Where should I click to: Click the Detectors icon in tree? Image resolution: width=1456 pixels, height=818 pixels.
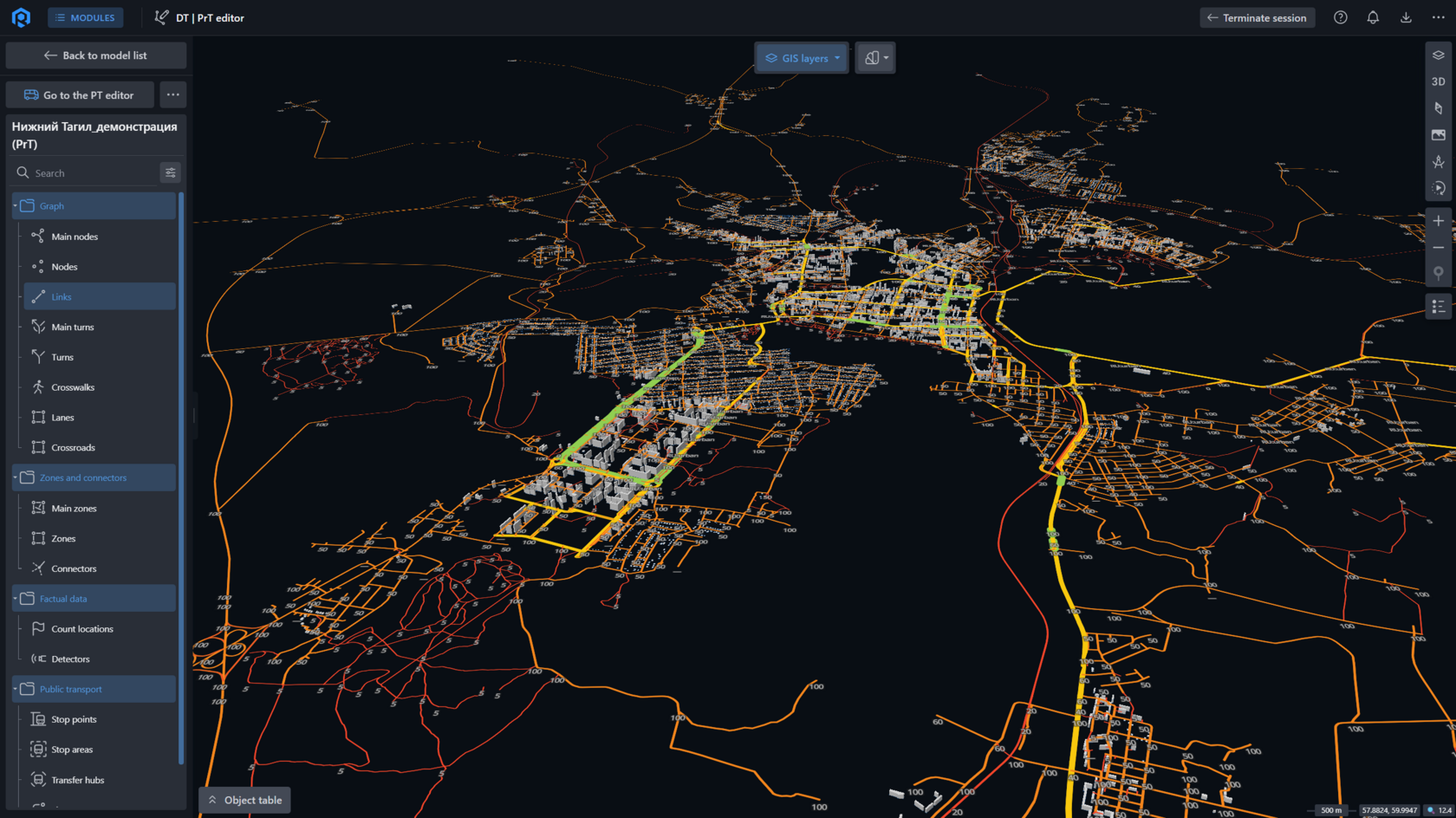click(x=38, y=659)
